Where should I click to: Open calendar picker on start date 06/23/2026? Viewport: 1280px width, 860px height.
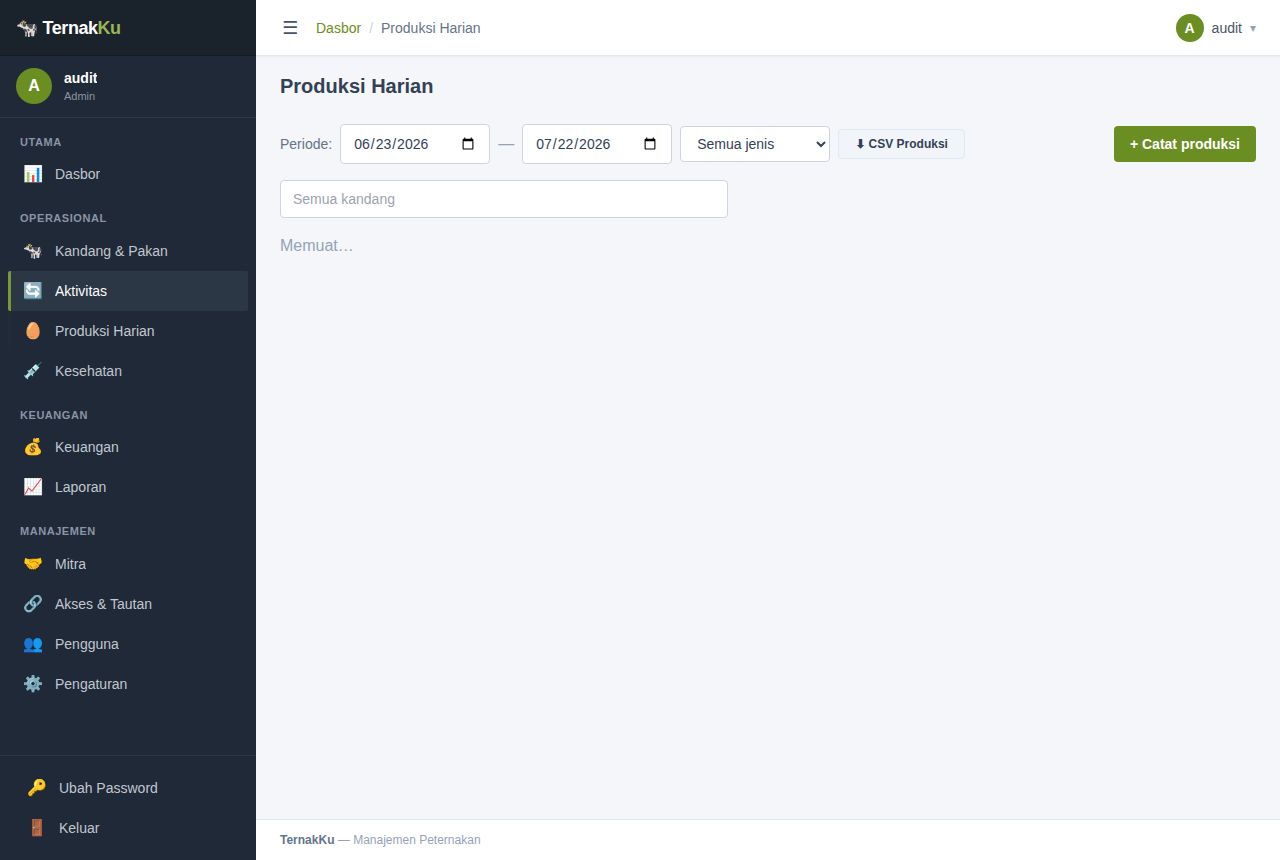pyautogui.click(x=468, y=144)
